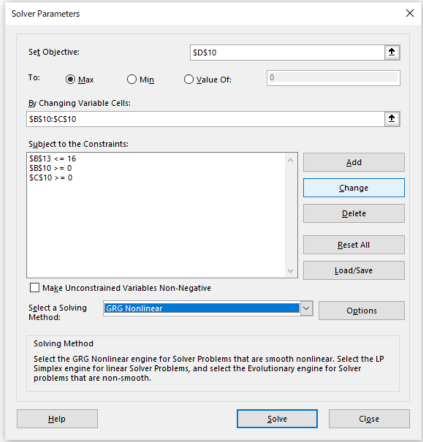
Task: Select the $B$13 <= 16 constraint
Action: pos(53,158)
